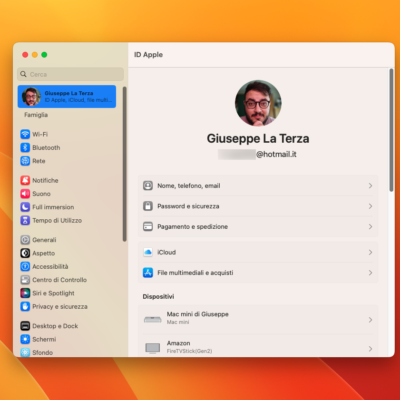Open Privacy e sicurezza hand icon

pos(25,306)
